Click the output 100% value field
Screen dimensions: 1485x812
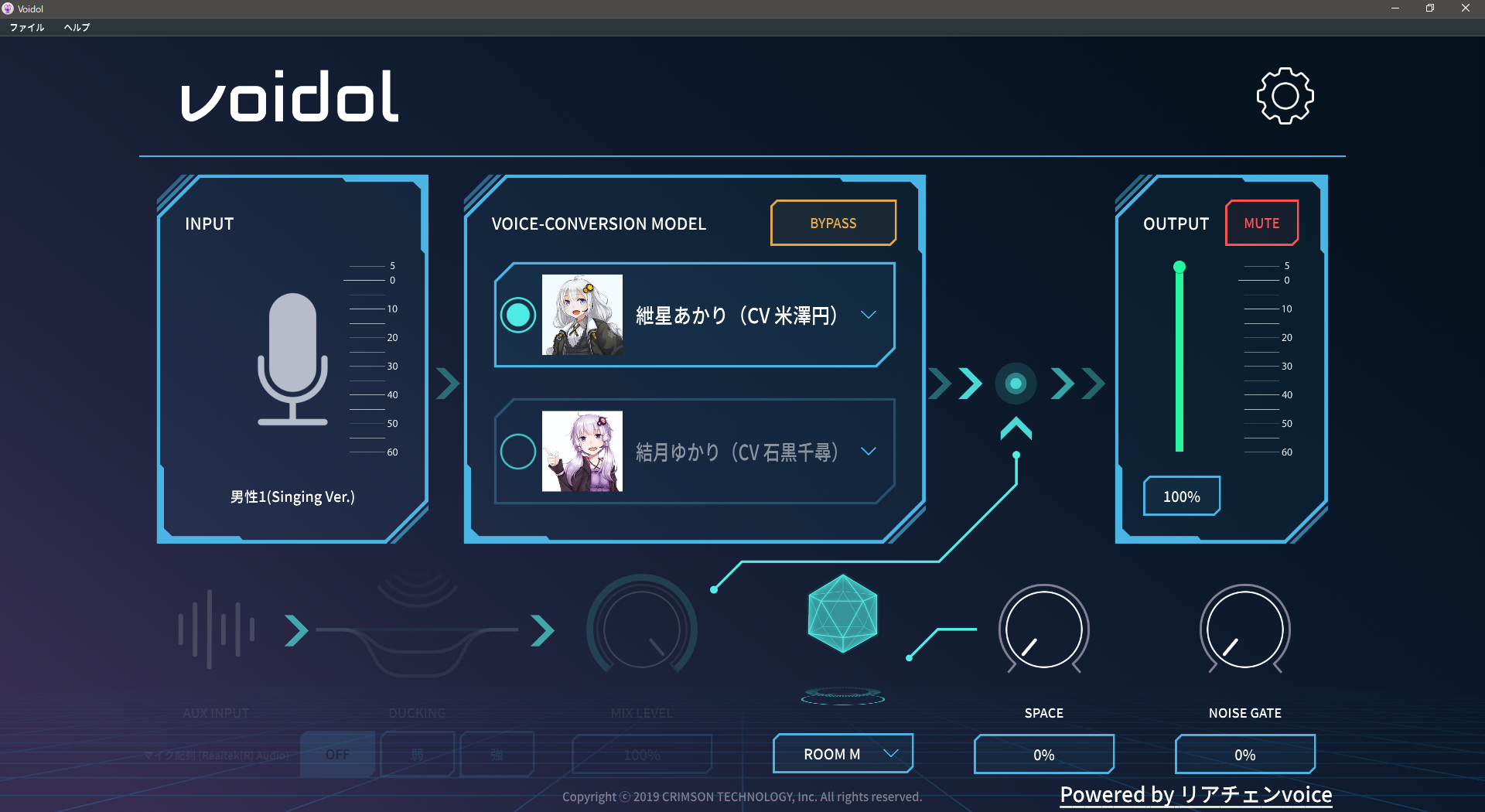click(1181, 496)
